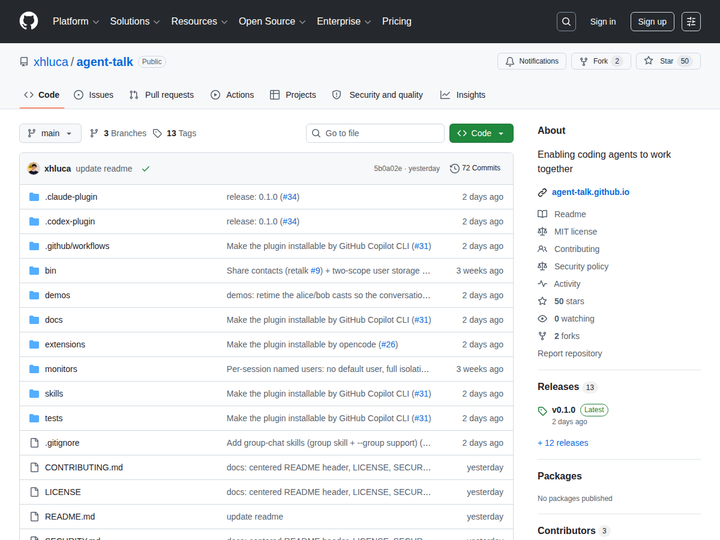
Task: Click the eye icon beside 0 watching
Action: point(542,319)
